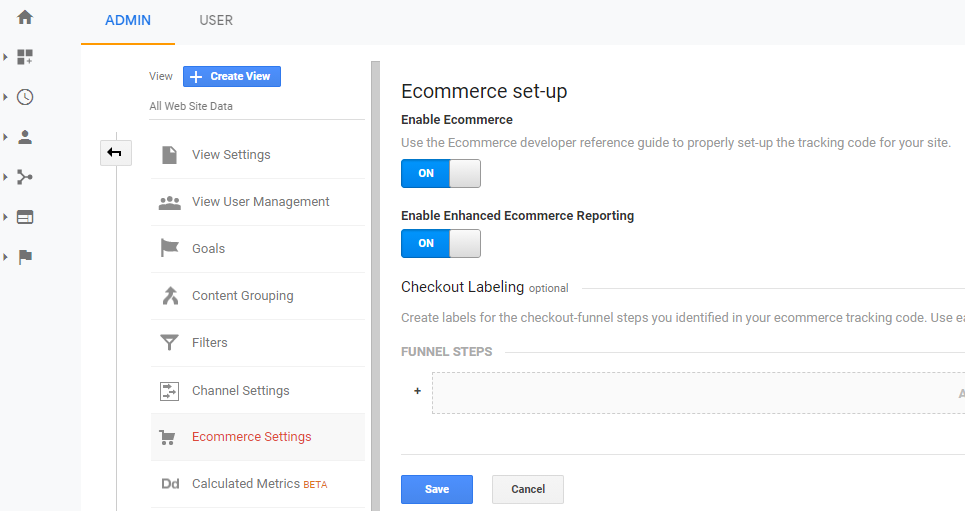Image resolution: width=965 pixels, height=511 pixels.
Task: Toggle the Enable Ecommerce switch
Action: 440,173
